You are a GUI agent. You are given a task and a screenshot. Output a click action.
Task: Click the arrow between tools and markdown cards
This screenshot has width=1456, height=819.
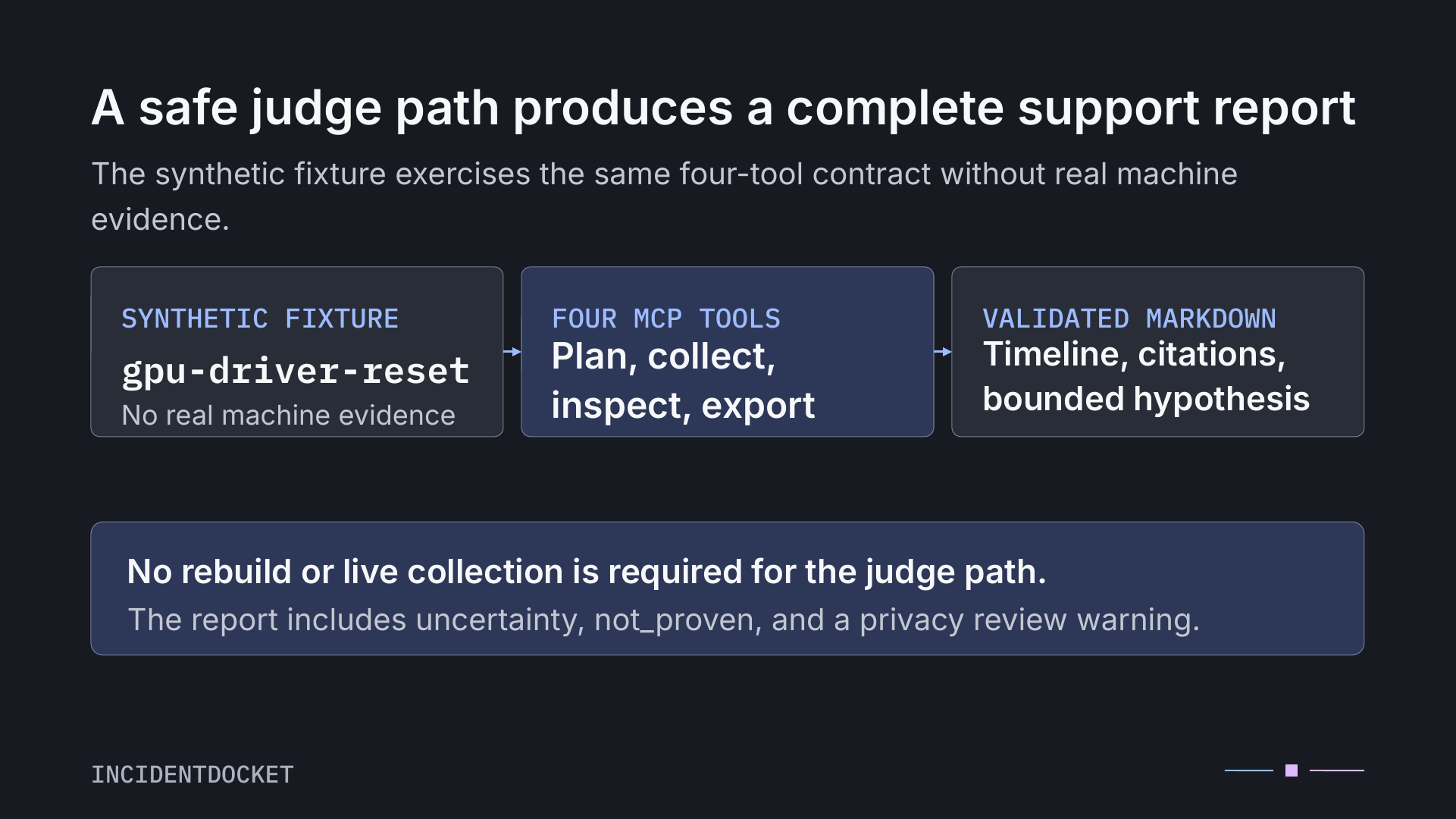943,352
